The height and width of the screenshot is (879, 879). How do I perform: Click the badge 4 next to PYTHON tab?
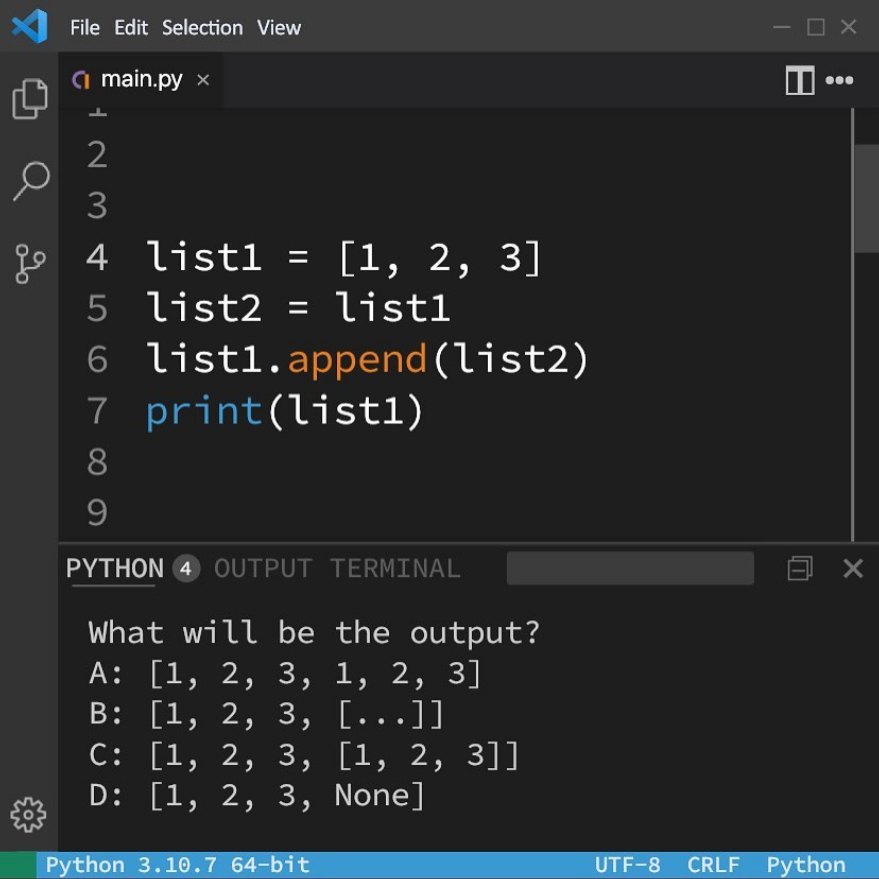tap(186, 568)
